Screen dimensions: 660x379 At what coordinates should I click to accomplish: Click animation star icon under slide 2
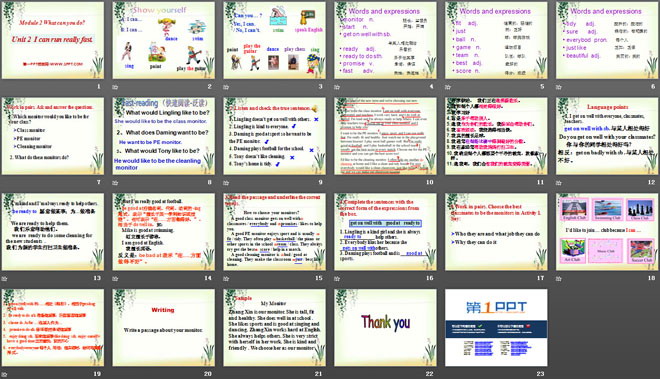click(x=115, y=87)
